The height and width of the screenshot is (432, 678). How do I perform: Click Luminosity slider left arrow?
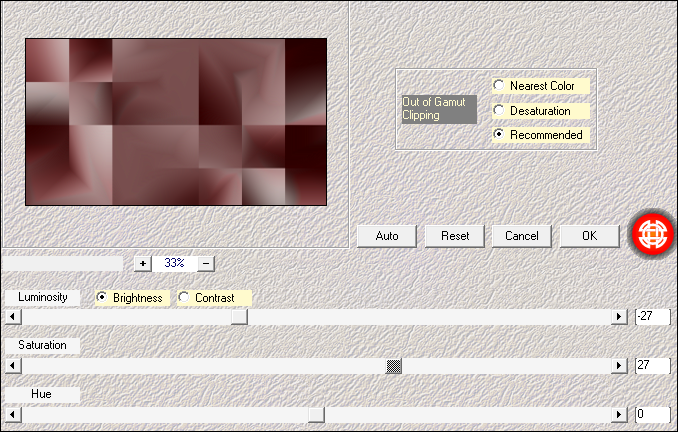(x=13, y=317)
